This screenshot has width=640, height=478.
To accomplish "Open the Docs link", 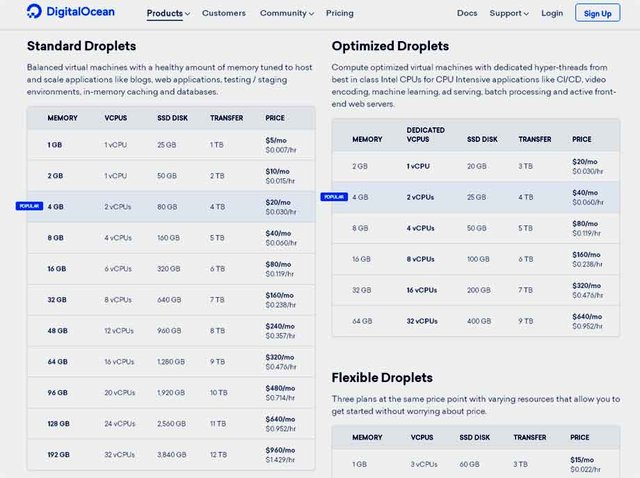I will pos(467,13).
